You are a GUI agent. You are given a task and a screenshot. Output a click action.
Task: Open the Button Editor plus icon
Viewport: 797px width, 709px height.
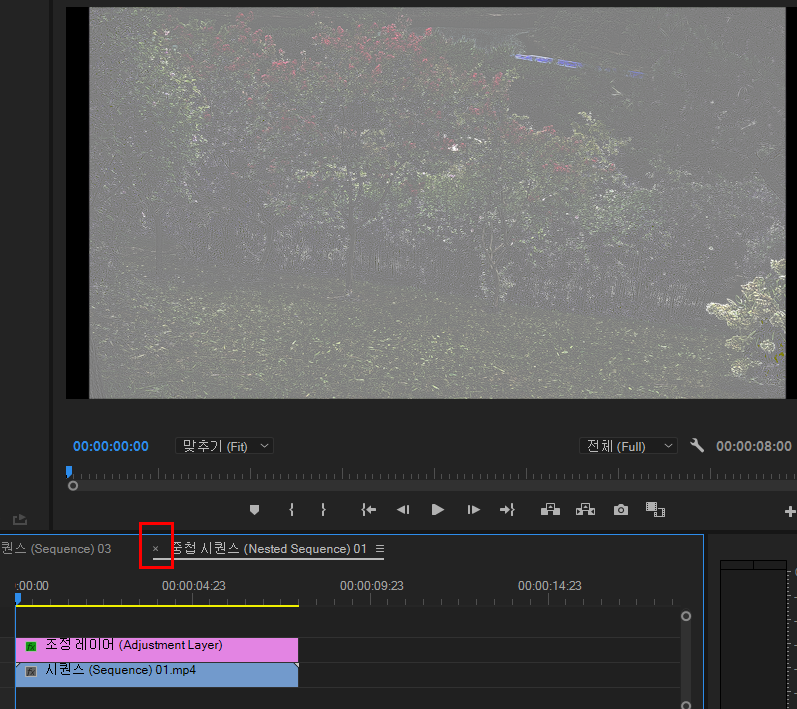coord(790,511)
